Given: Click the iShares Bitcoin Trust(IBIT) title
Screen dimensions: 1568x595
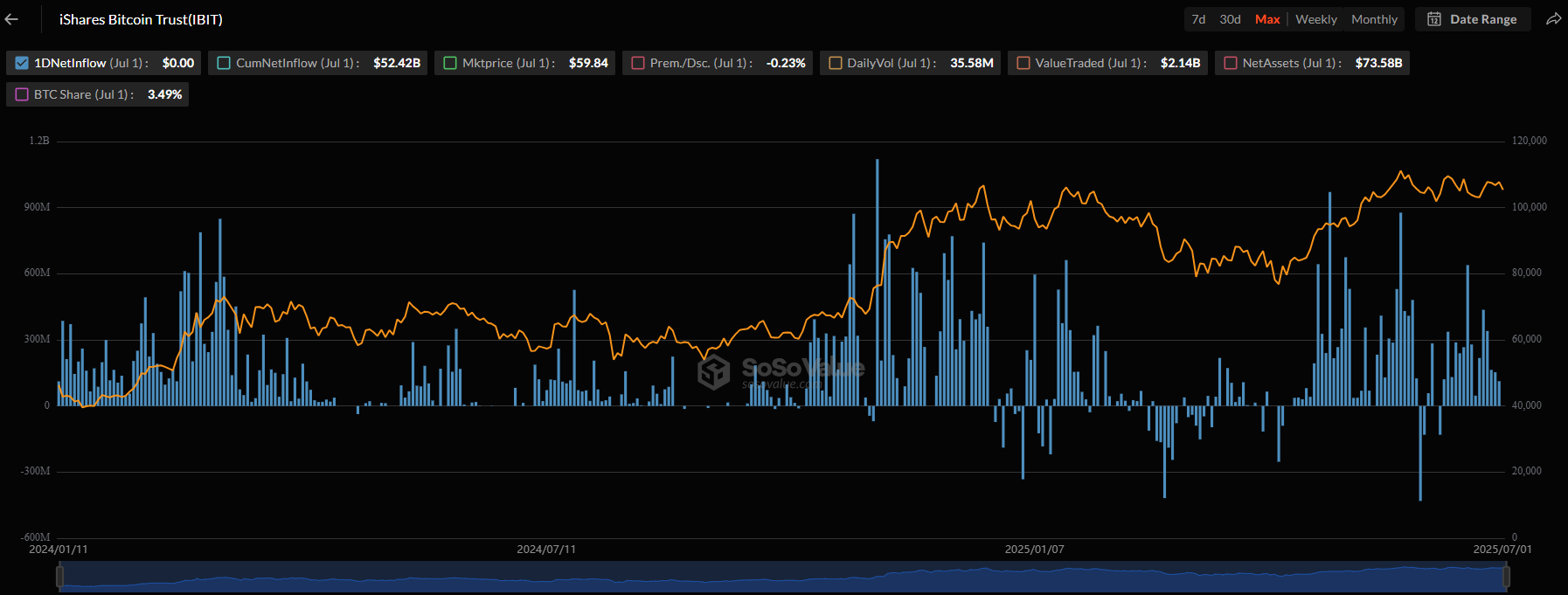Looking at the screenshot, I should [x=141, y=19].
